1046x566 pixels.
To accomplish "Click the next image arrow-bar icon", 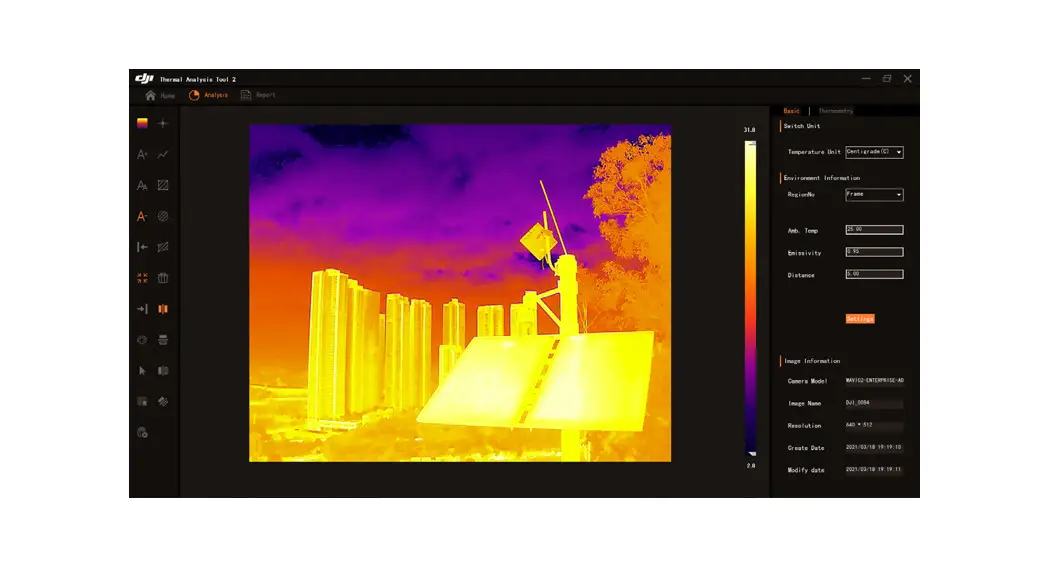I will click(142, 309).
